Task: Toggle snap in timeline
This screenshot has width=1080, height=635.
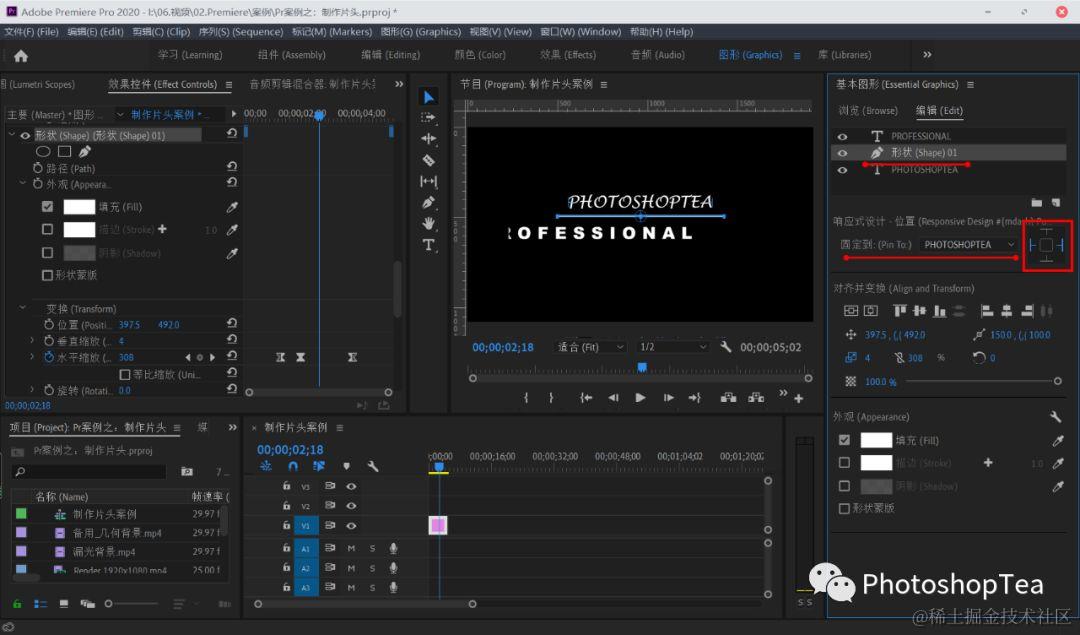Action: point(293,466)
